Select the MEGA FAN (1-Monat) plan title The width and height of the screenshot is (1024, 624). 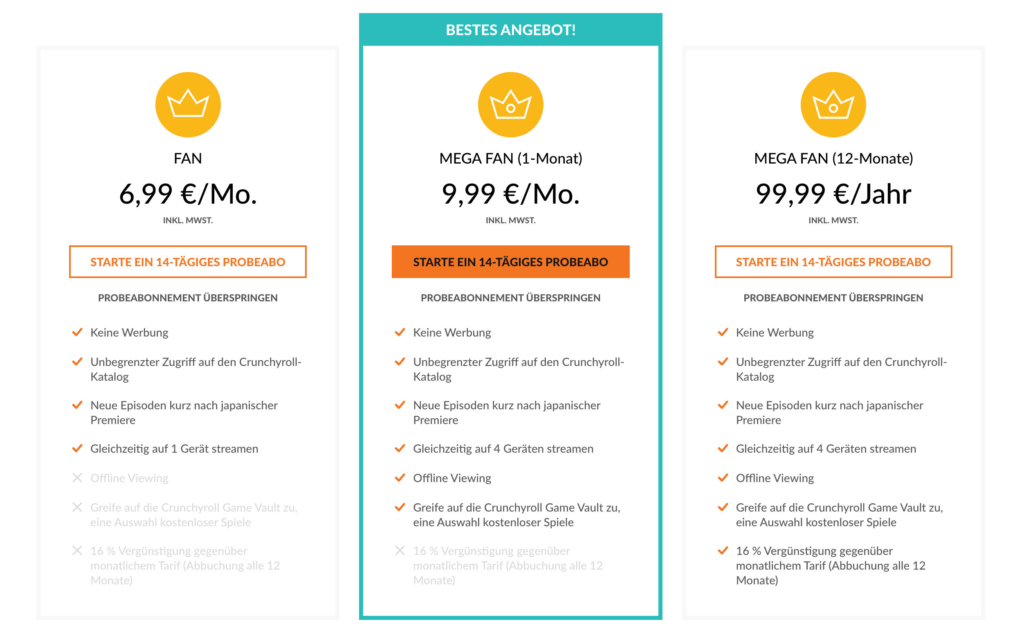coord(511,158)
